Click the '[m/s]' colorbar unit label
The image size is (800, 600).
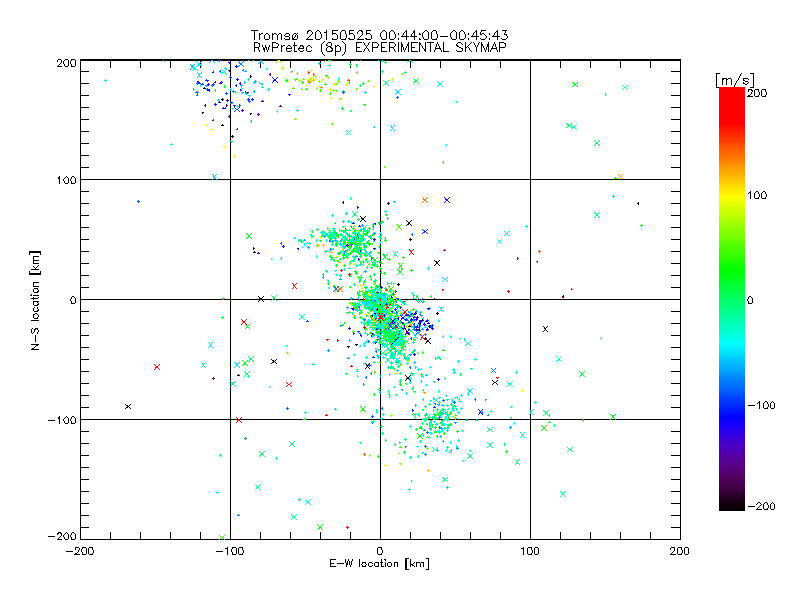734,80
